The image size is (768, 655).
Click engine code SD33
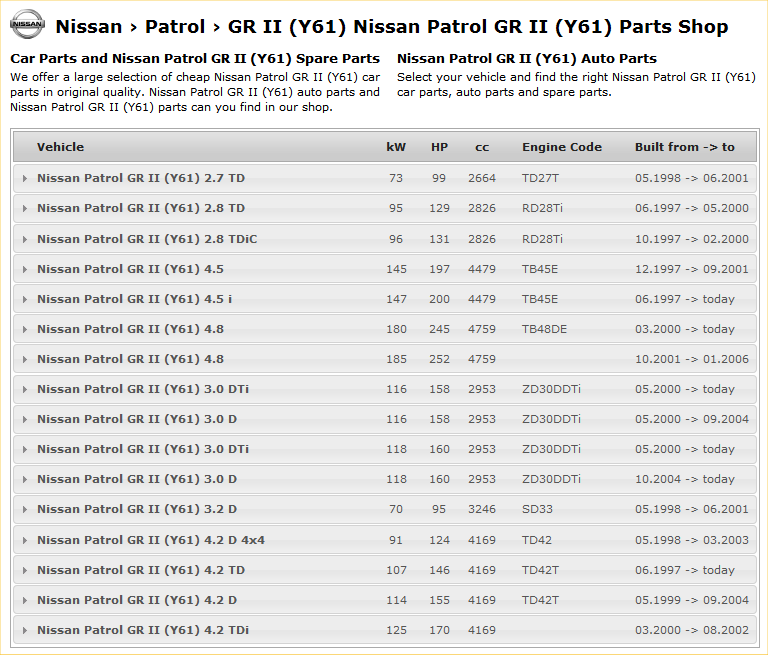pyautogui.click(x=537, y=509)
